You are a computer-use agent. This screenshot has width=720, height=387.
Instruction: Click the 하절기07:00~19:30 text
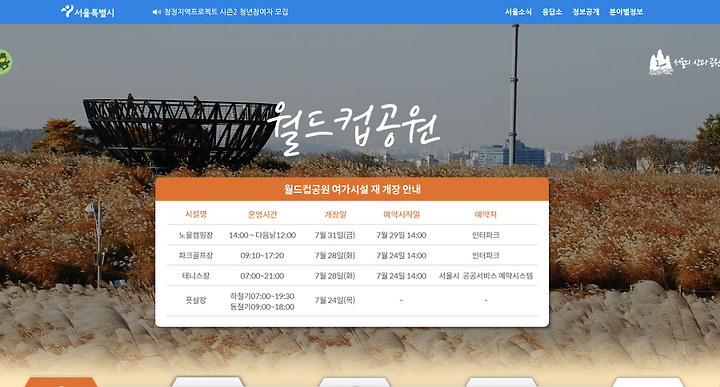pos(262,296)
